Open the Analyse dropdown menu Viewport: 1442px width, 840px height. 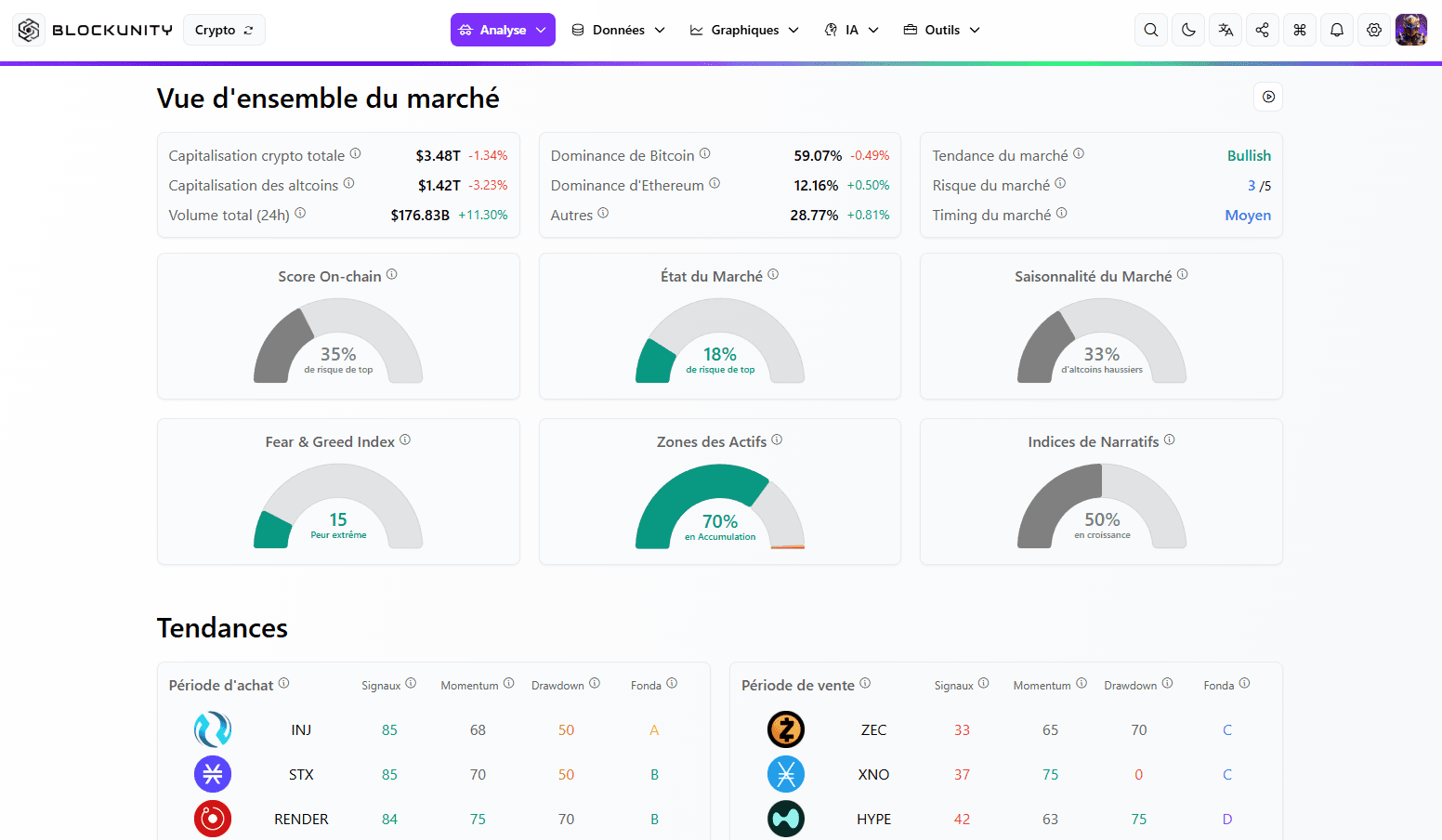point(503,30)
